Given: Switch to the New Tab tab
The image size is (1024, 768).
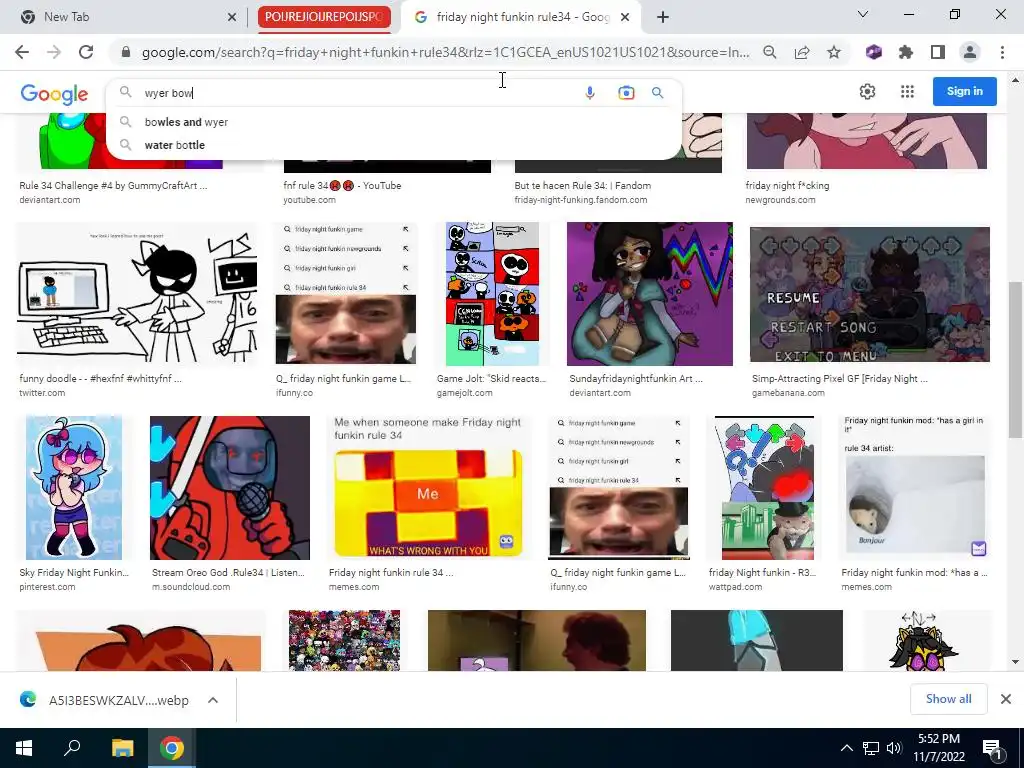Looking at the screenshot, I should point(124,17).
